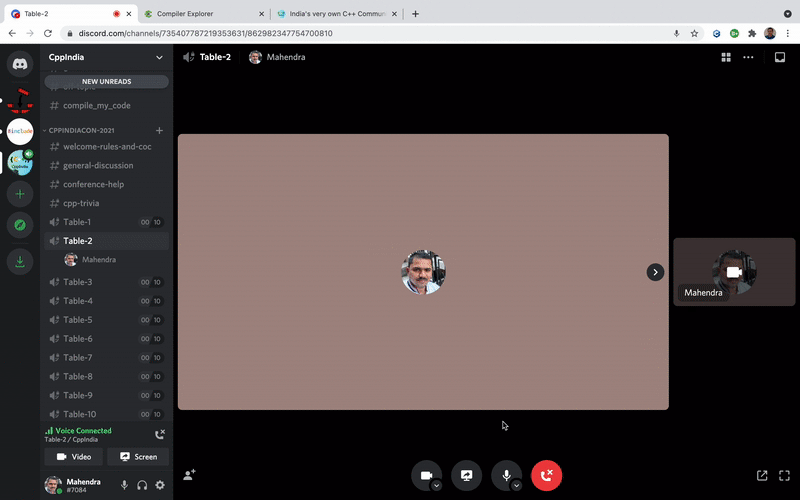This screenshot has height=500, width=800.
Task: Disconnect from voice via Voice Connected panel
Action: pos(160,434)
